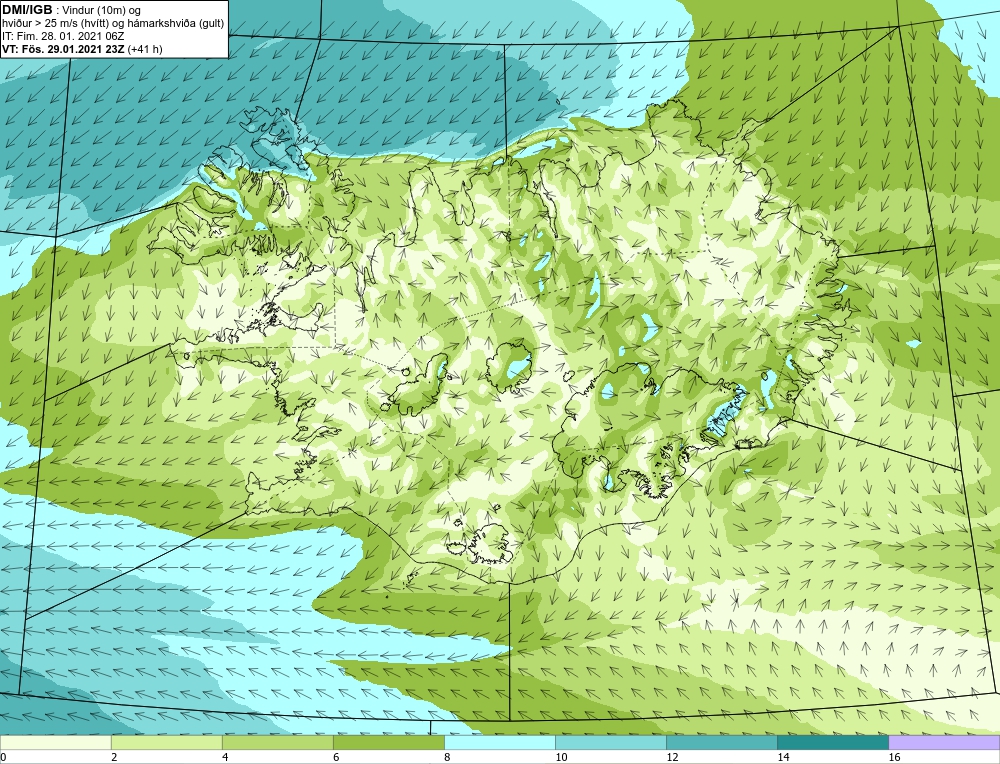The image size is (1000, 764).
Task: Click the 2–4 m/s light green legend swatch
Action: click(x=166, y=742)
